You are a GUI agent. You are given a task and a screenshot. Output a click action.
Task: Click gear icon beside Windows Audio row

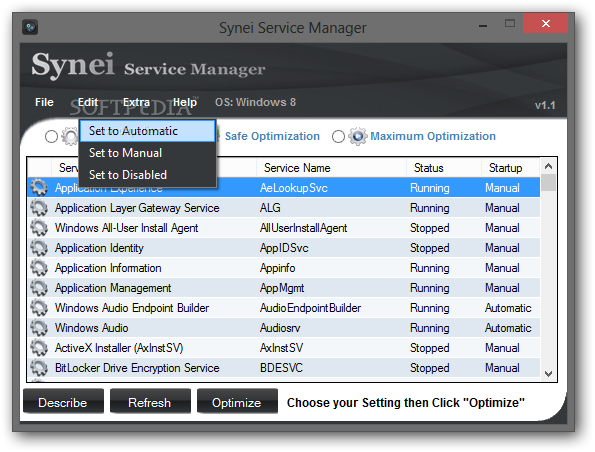pyautogui.click(x=39, y=328)
